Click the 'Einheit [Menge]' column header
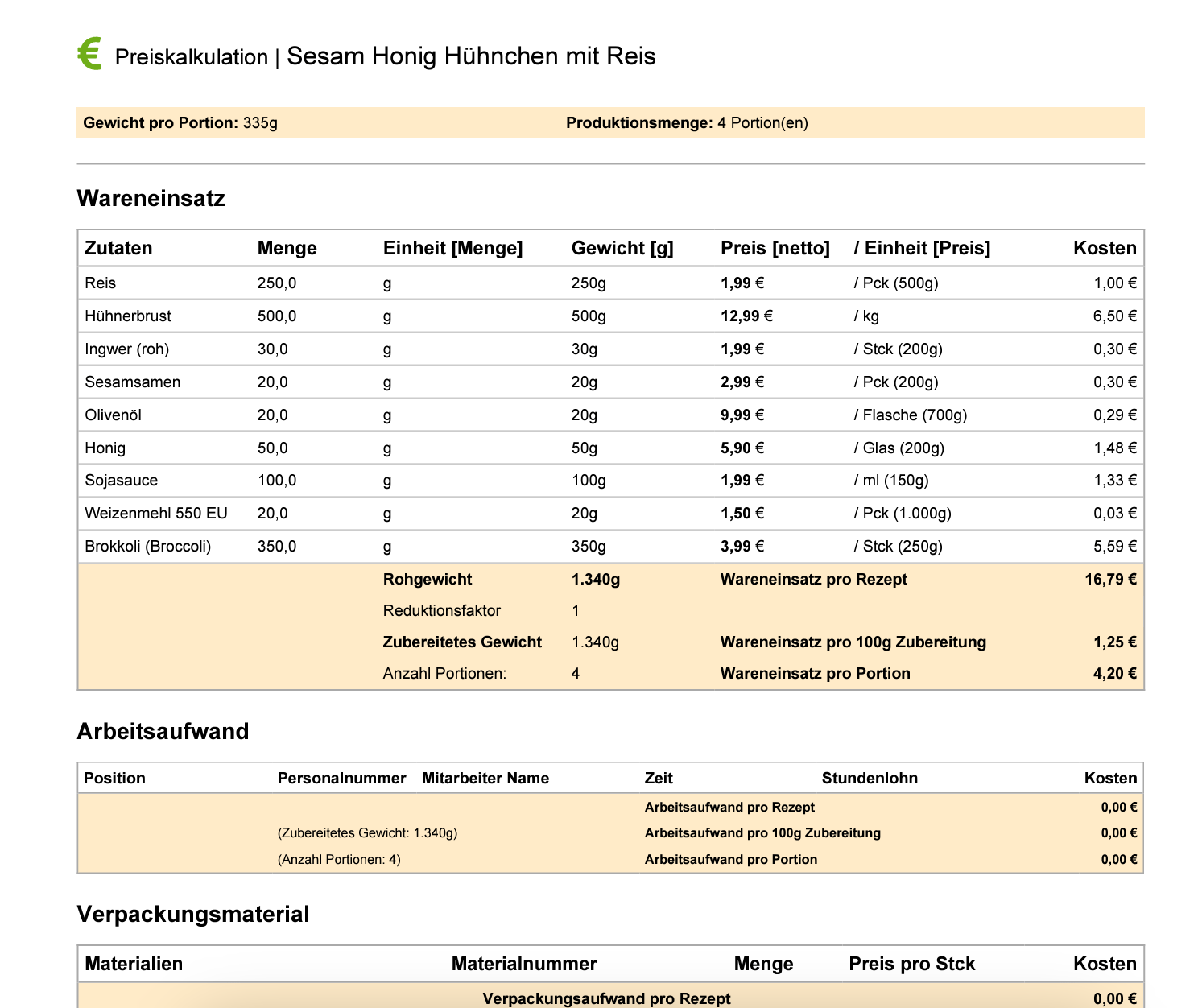1198x1008 pixels. point(452,248)
